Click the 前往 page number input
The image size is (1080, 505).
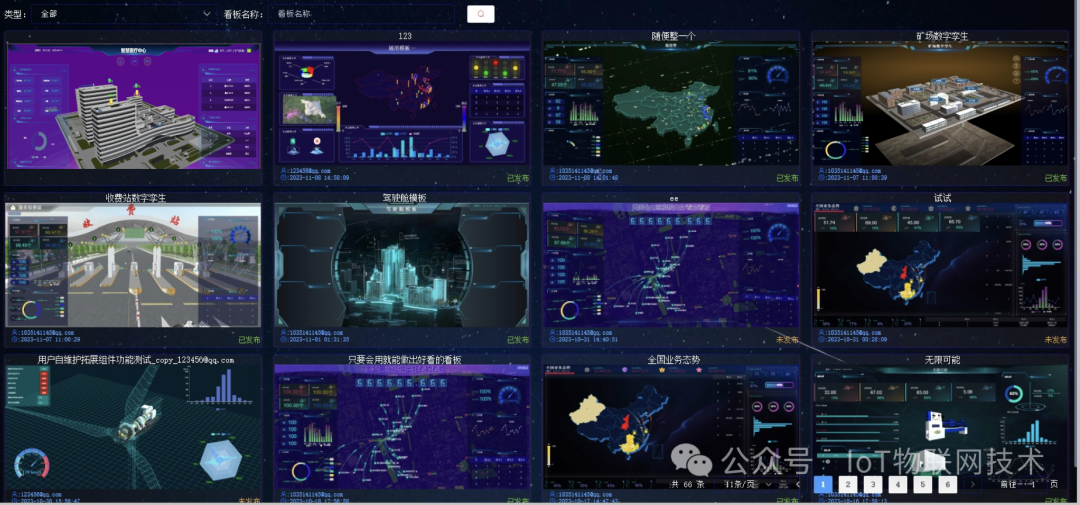pos(1034,484)
